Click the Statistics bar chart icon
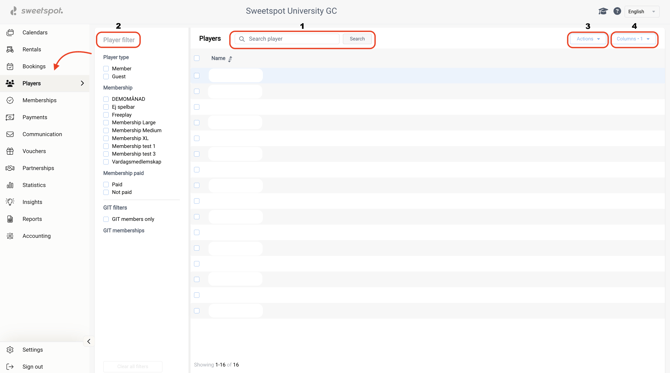The height and width of the screenshot is (373, 670). [10, 185]
